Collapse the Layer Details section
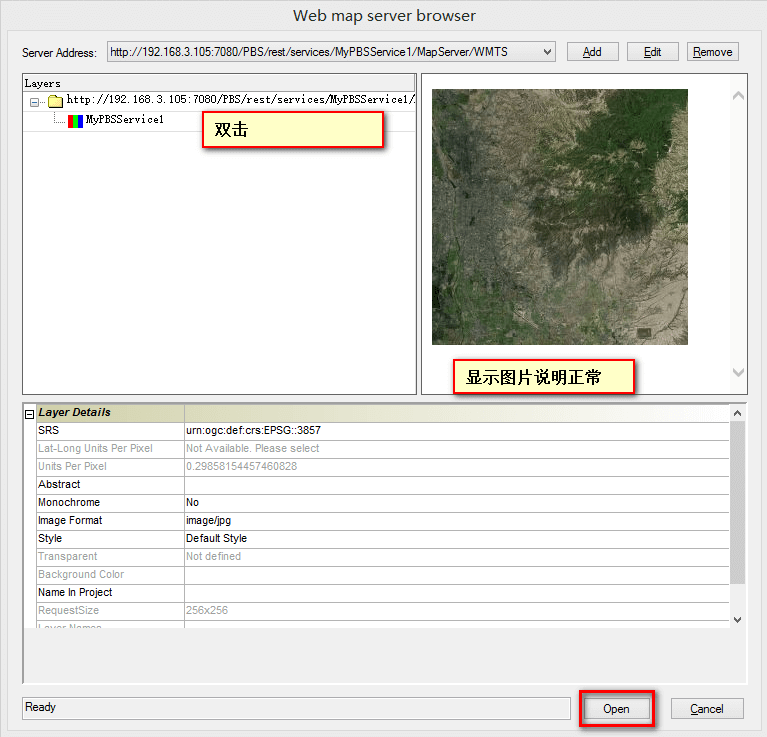The width and height of the screenshot is (767, 737). 29,414
